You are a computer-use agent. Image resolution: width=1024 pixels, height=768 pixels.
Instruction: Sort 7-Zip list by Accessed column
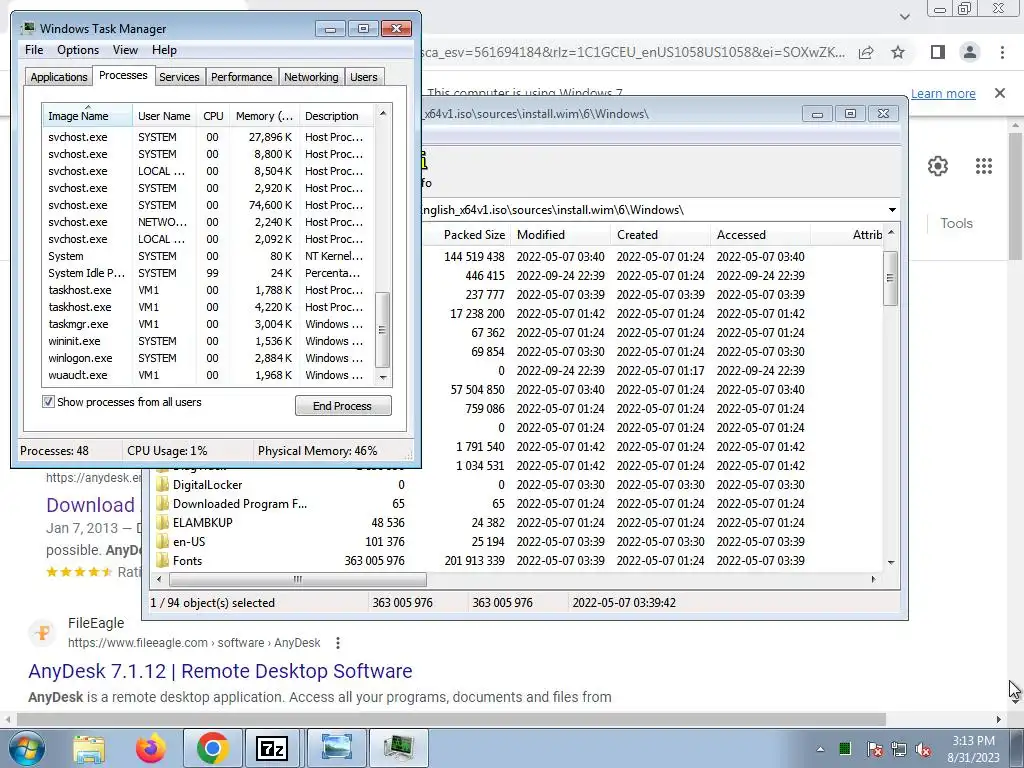760,234
